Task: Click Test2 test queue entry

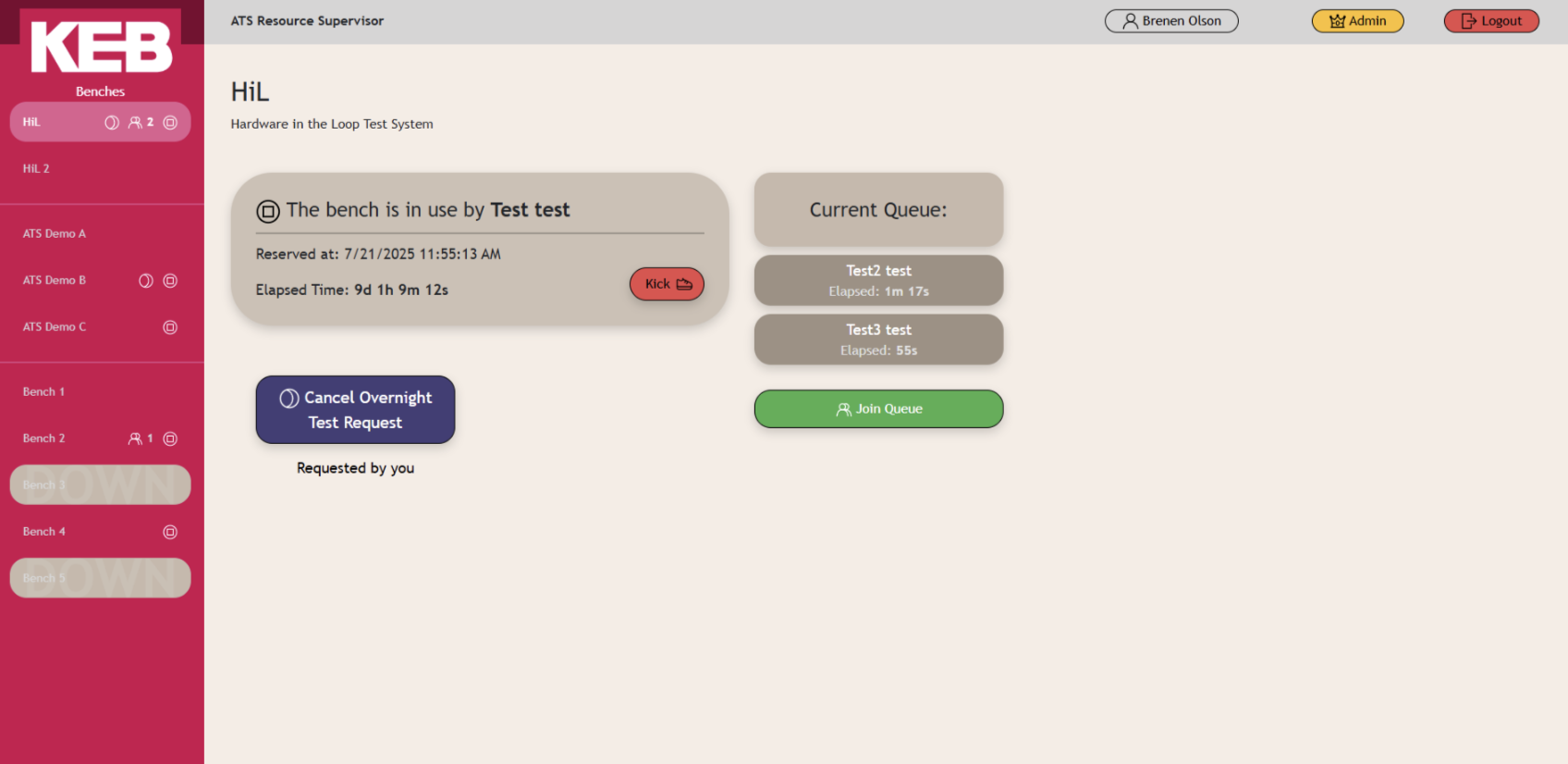Action: [x=878, y=280]
